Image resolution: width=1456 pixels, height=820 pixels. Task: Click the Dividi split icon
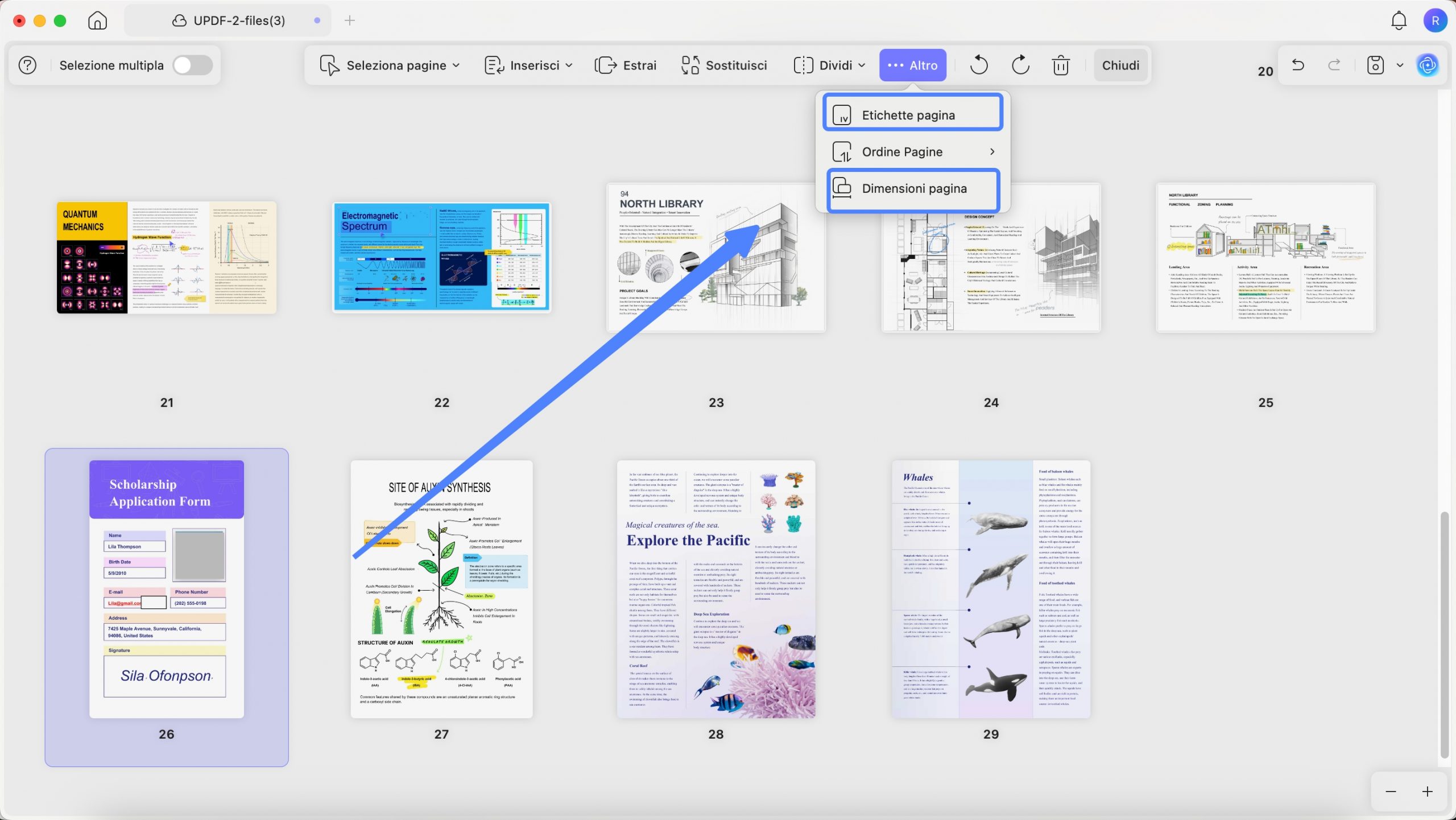tap(803, 65)
